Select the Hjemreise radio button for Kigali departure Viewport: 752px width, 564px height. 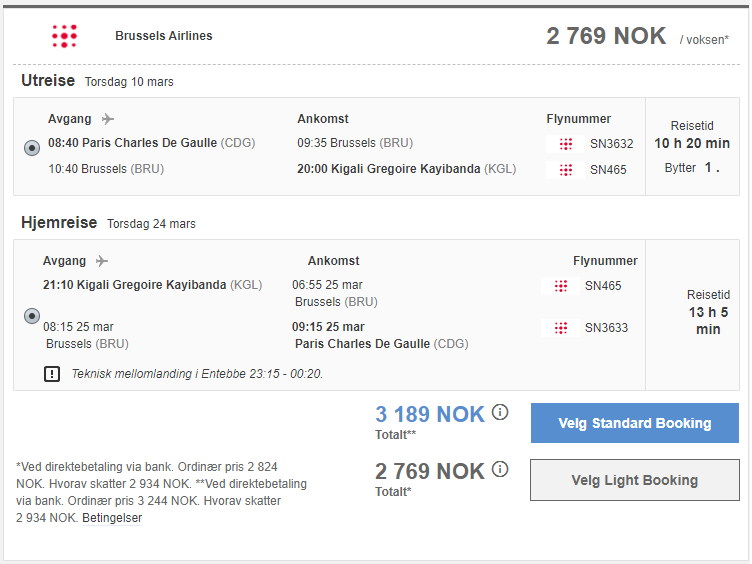click(32, 316)
